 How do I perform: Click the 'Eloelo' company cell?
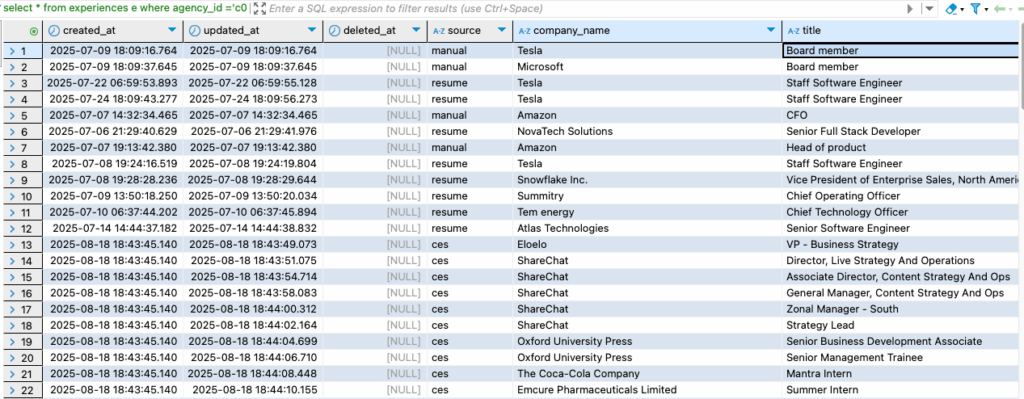coord(647,245)
